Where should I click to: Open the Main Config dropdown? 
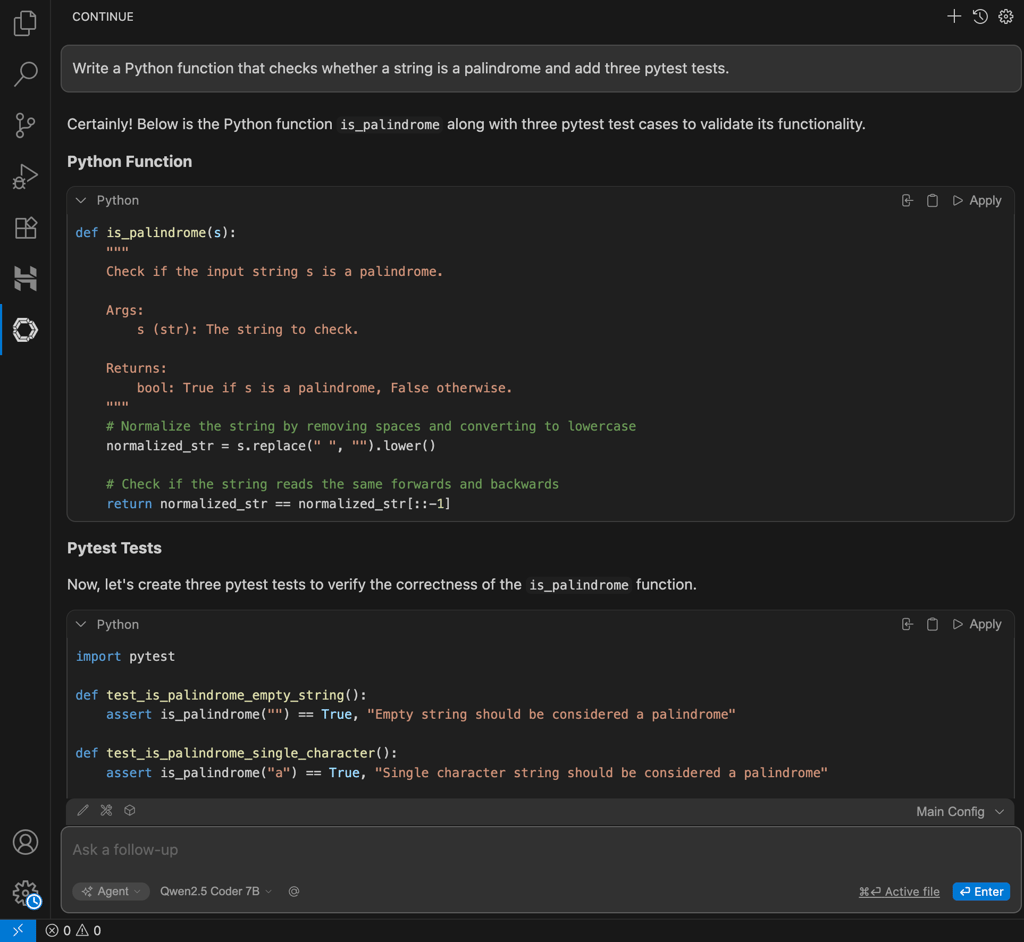tap(960, 811)
